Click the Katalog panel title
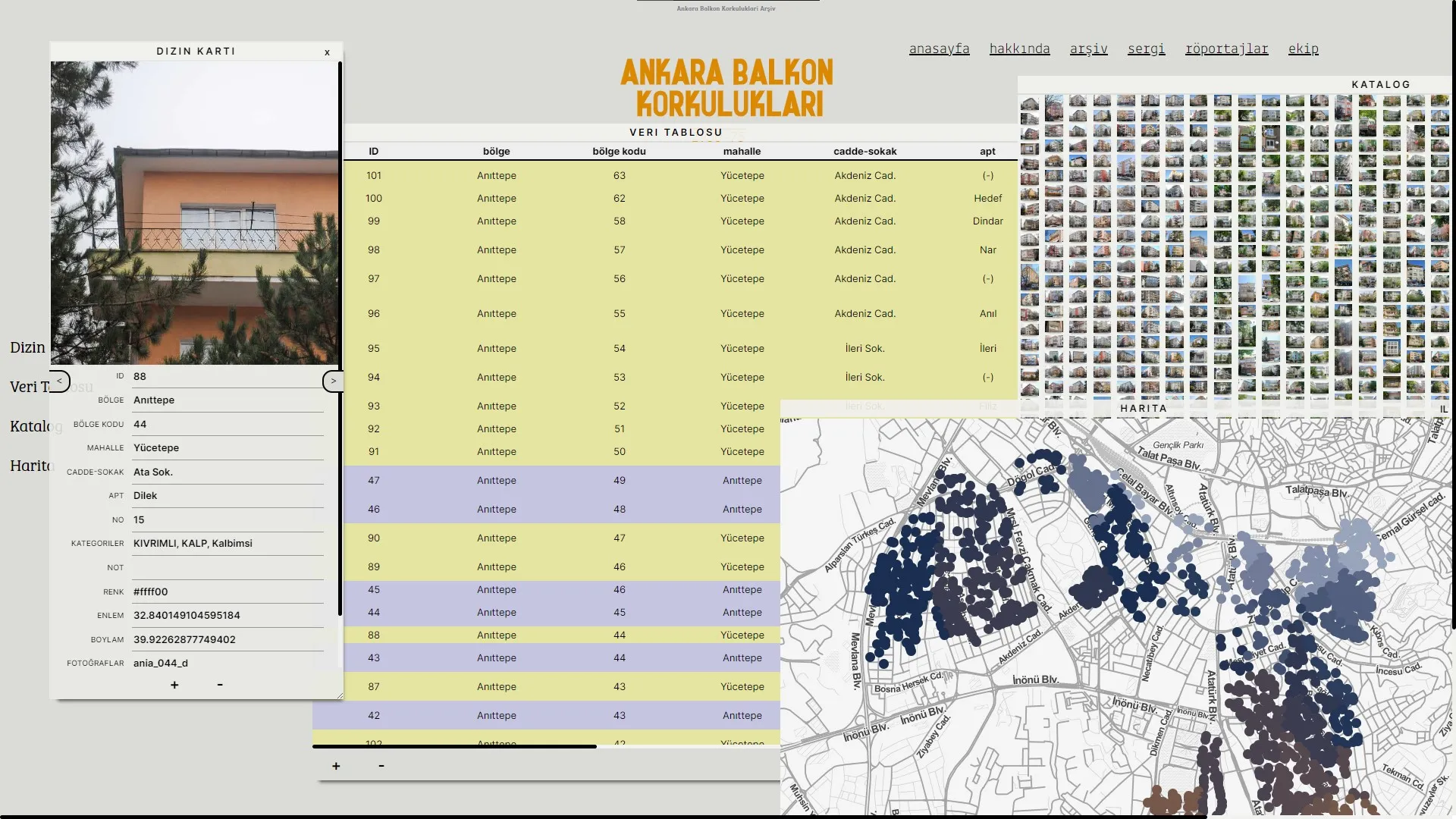 pyautogui.click(x=1380, y=84)
